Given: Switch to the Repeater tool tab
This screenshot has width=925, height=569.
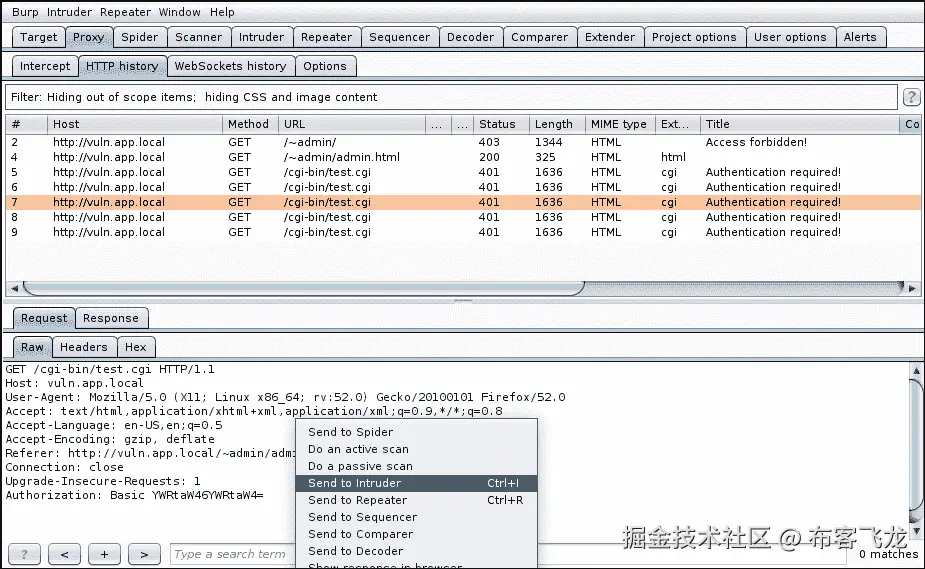Looking at the screenshot, I should click(x=326, y=37).
